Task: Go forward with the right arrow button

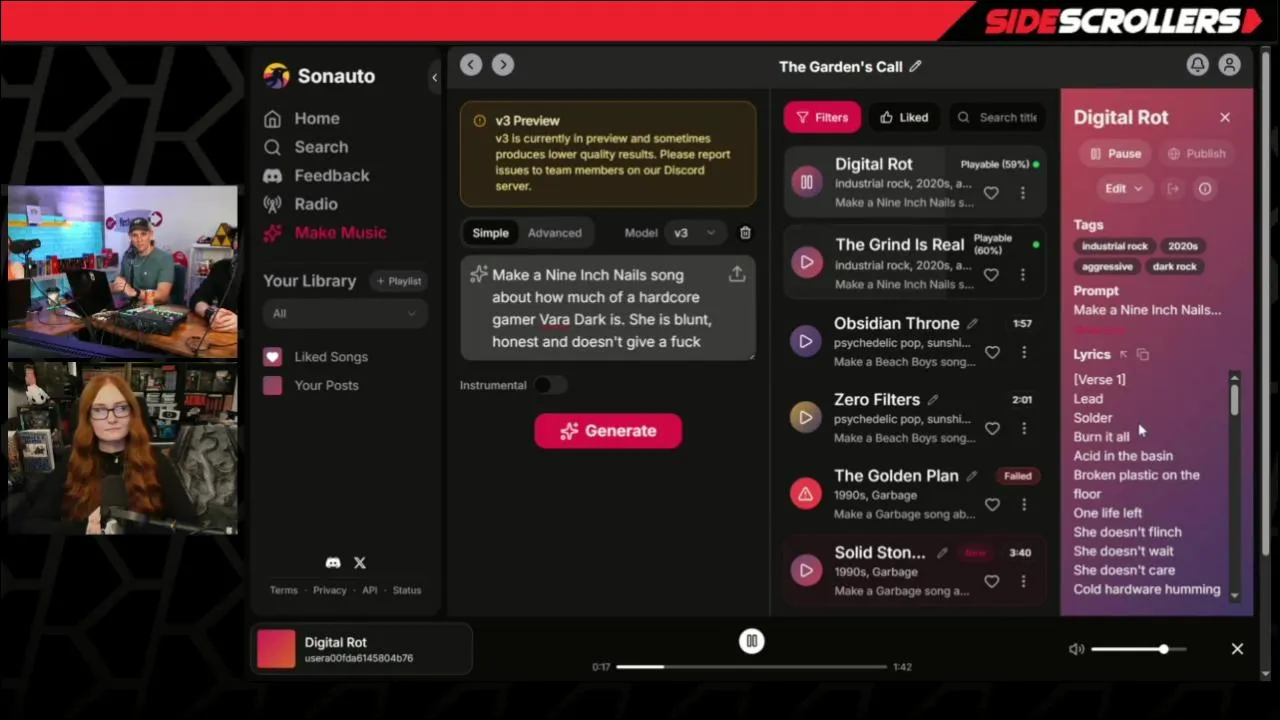Action: pos(503,65)
